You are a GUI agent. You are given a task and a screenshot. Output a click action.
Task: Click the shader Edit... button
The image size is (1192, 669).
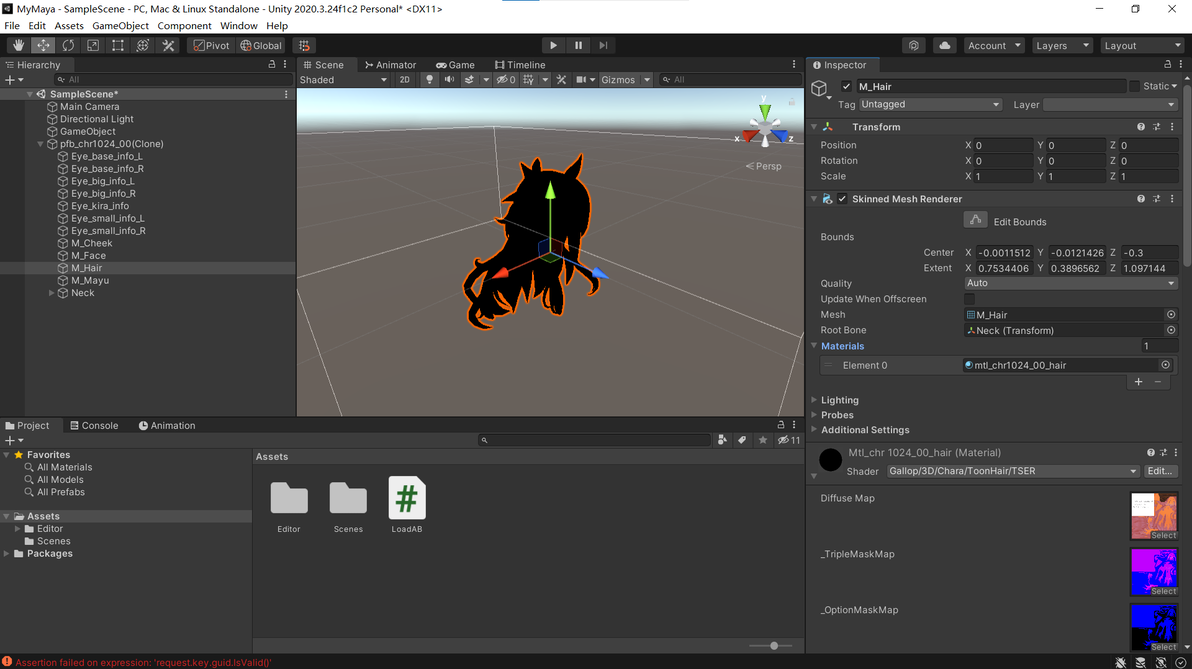pos(1159,471)
